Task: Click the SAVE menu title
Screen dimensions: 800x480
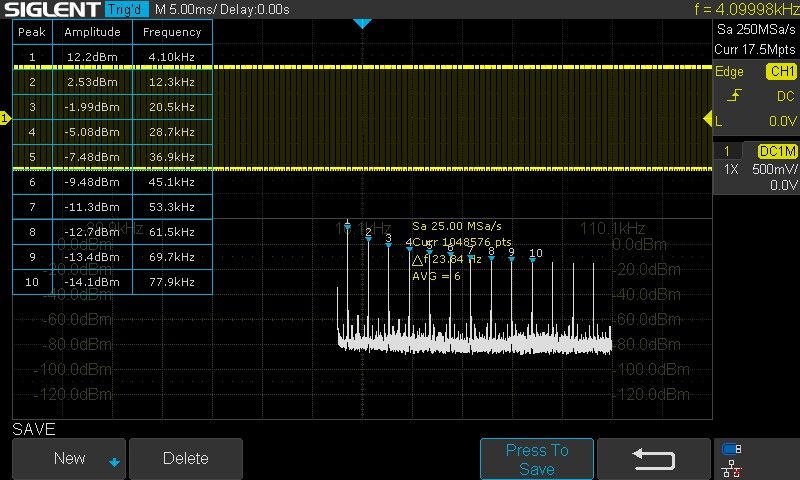Action: pyautogui.click(x=34, y=429)
